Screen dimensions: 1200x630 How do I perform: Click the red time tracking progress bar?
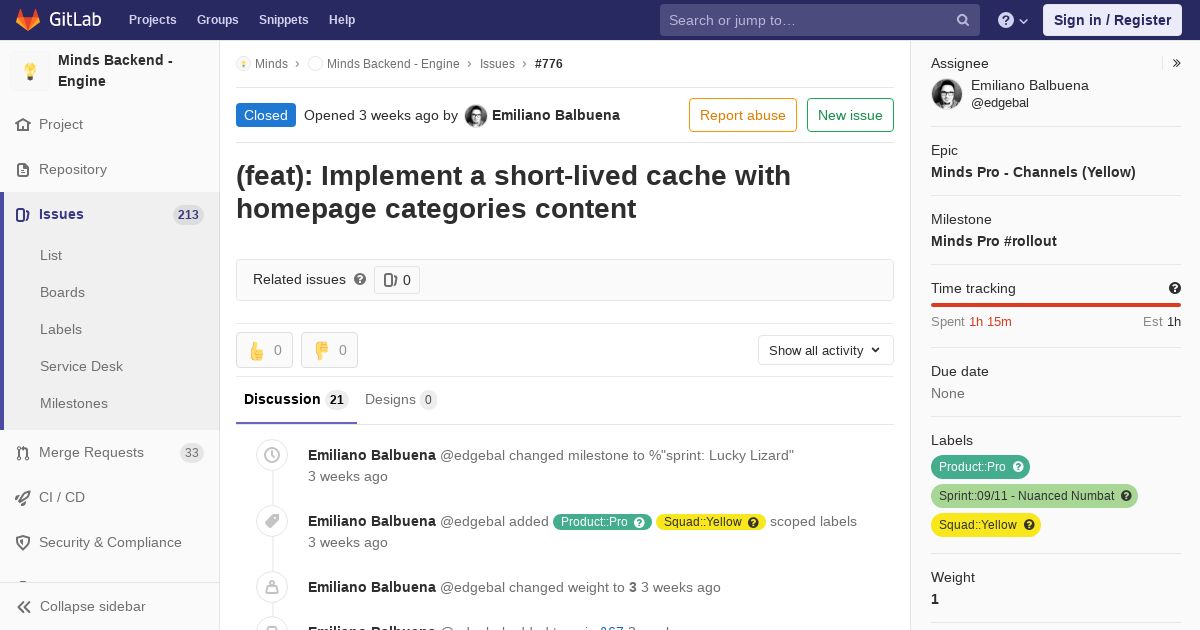[x=1056, y=305]
